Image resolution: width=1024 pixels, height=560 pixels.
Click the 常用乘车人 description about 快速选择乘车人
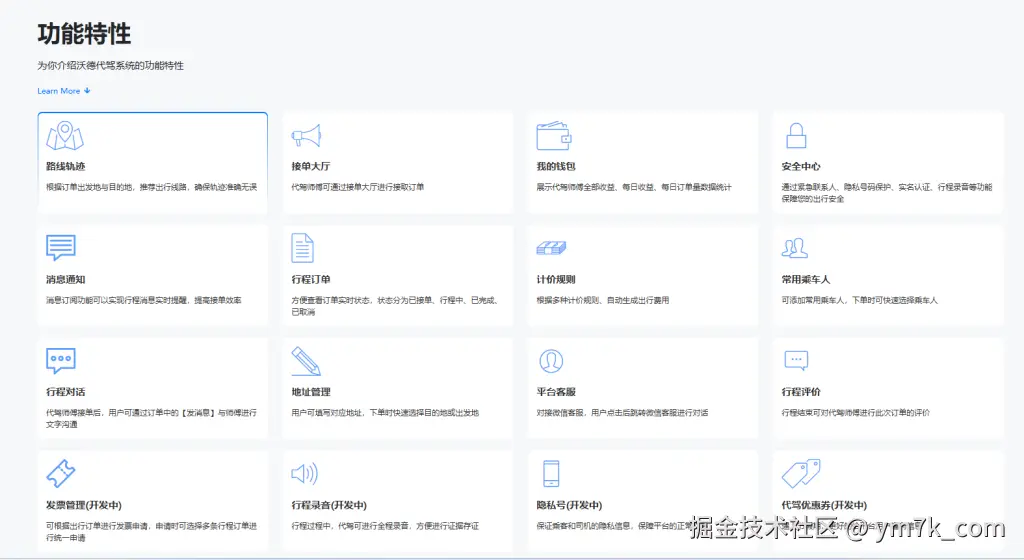click(x=859, y=300)
